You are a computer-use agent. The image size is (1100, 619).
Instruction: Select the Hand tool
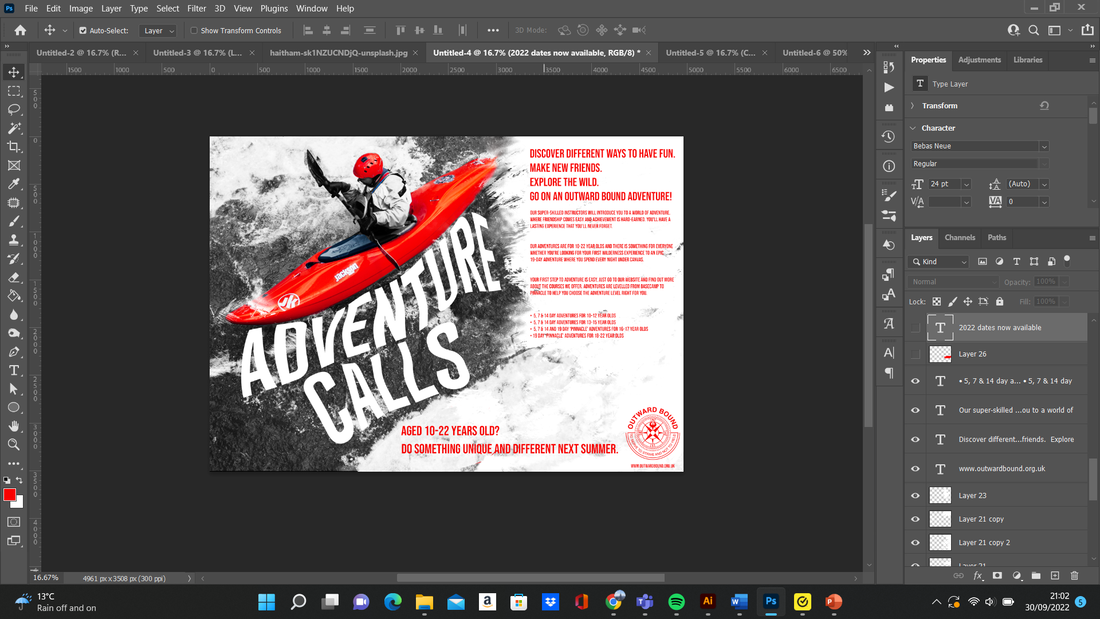coord(14,426)
